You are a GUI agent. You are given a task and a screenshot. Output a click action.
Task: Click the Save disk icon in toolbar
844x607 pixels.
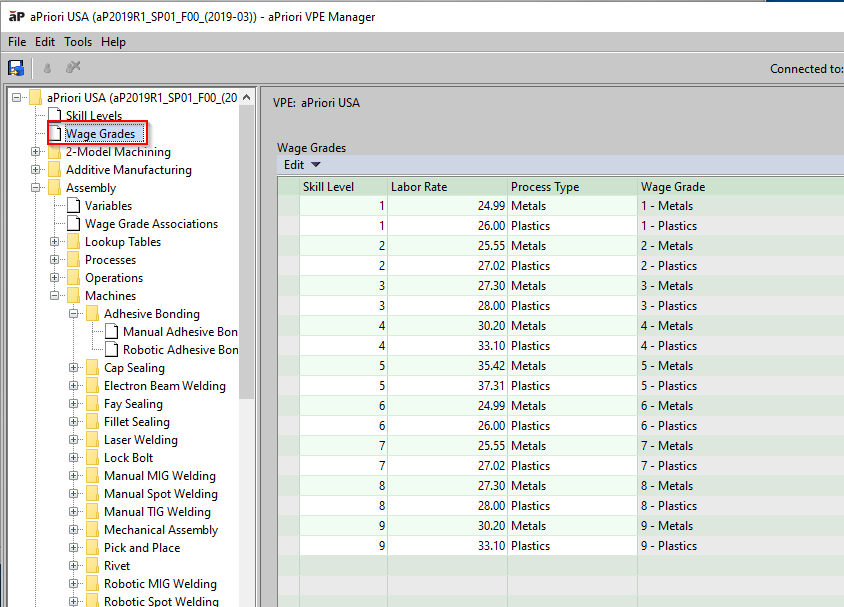click(16, 68)
